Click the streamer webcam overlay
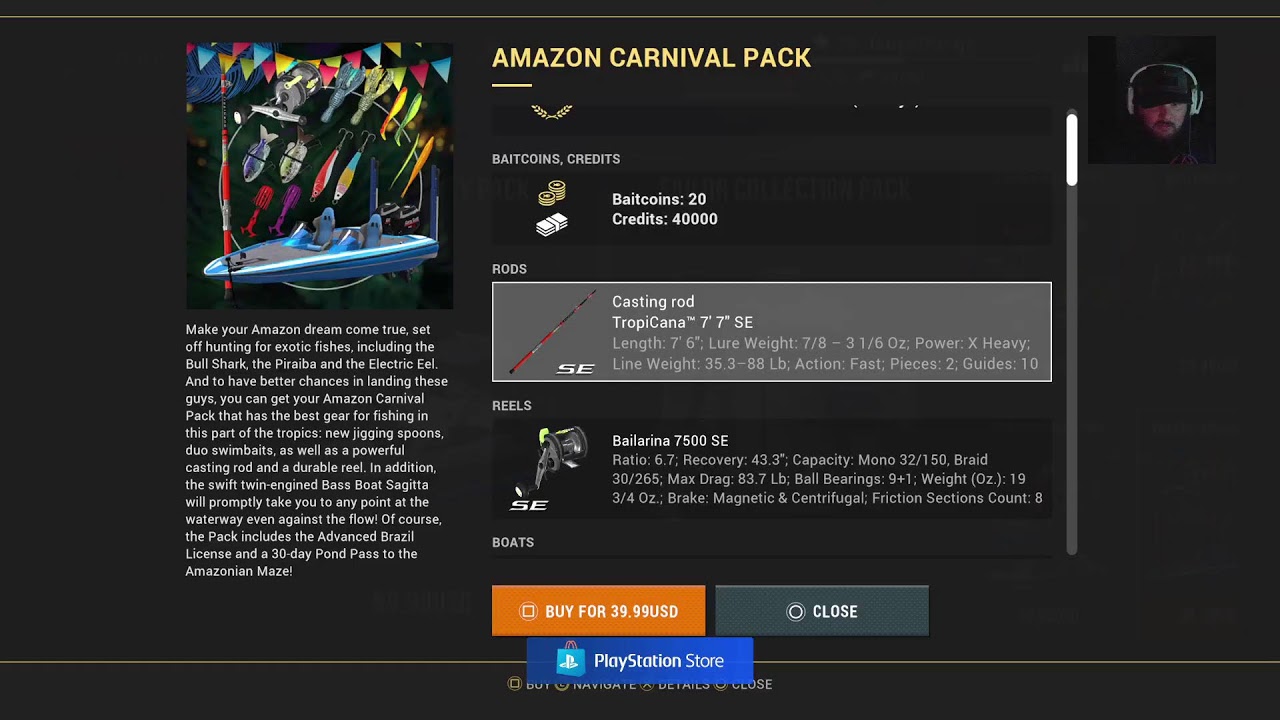 pos(1152,100)
